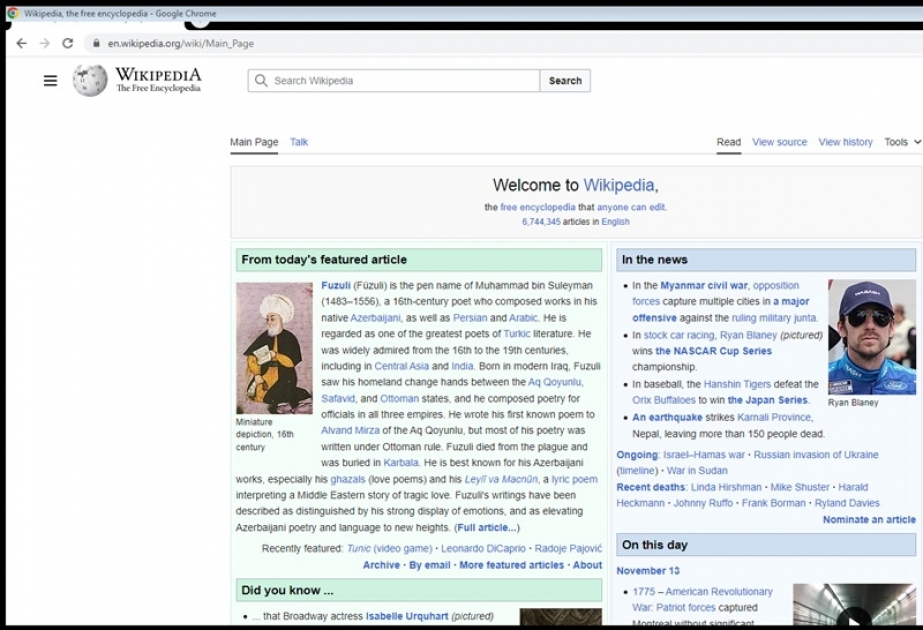Open More featured articles link
Viewport: 923px width, 630px height.
coord(512,565)
